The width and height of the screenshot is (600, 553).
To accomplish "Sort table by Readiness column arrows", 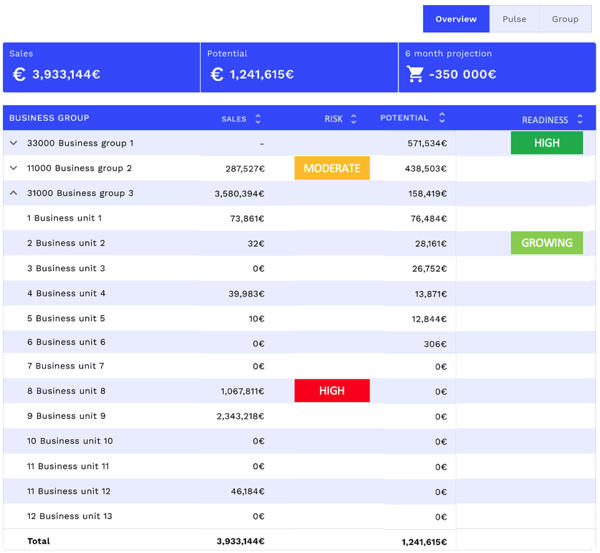I will pyautogui.click(x=580, y=119).
